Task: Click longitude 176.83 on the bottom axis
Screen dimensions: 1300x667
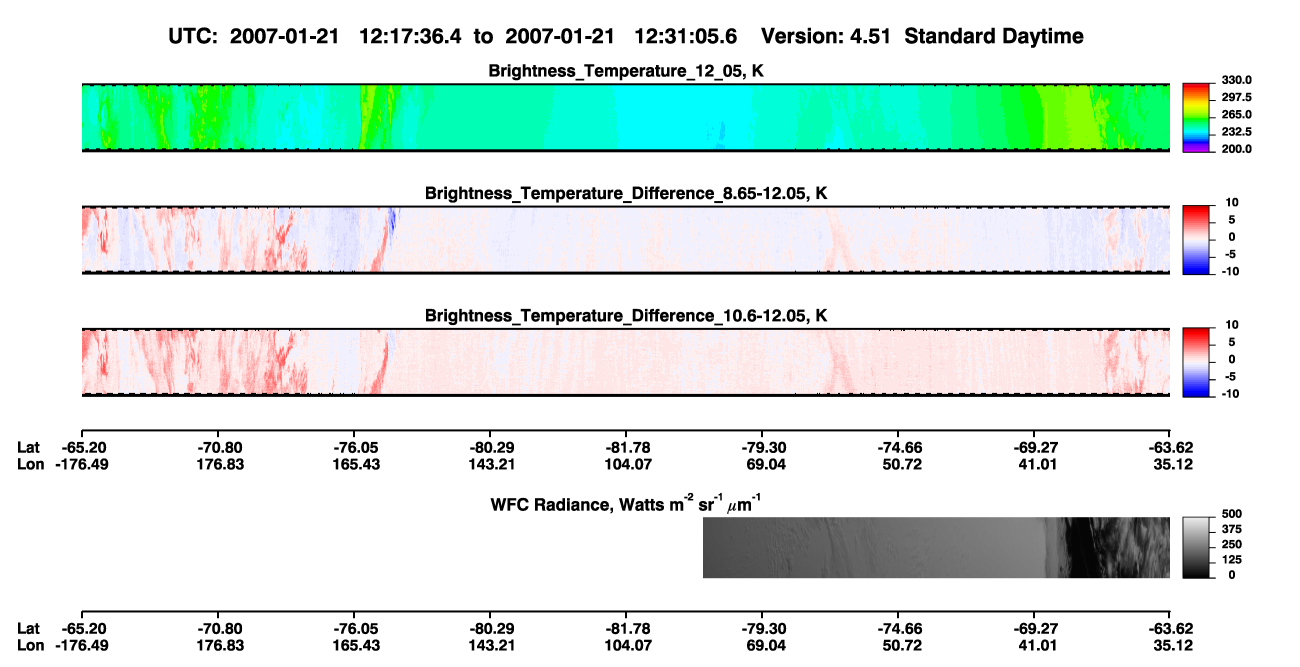Action: 218,645
